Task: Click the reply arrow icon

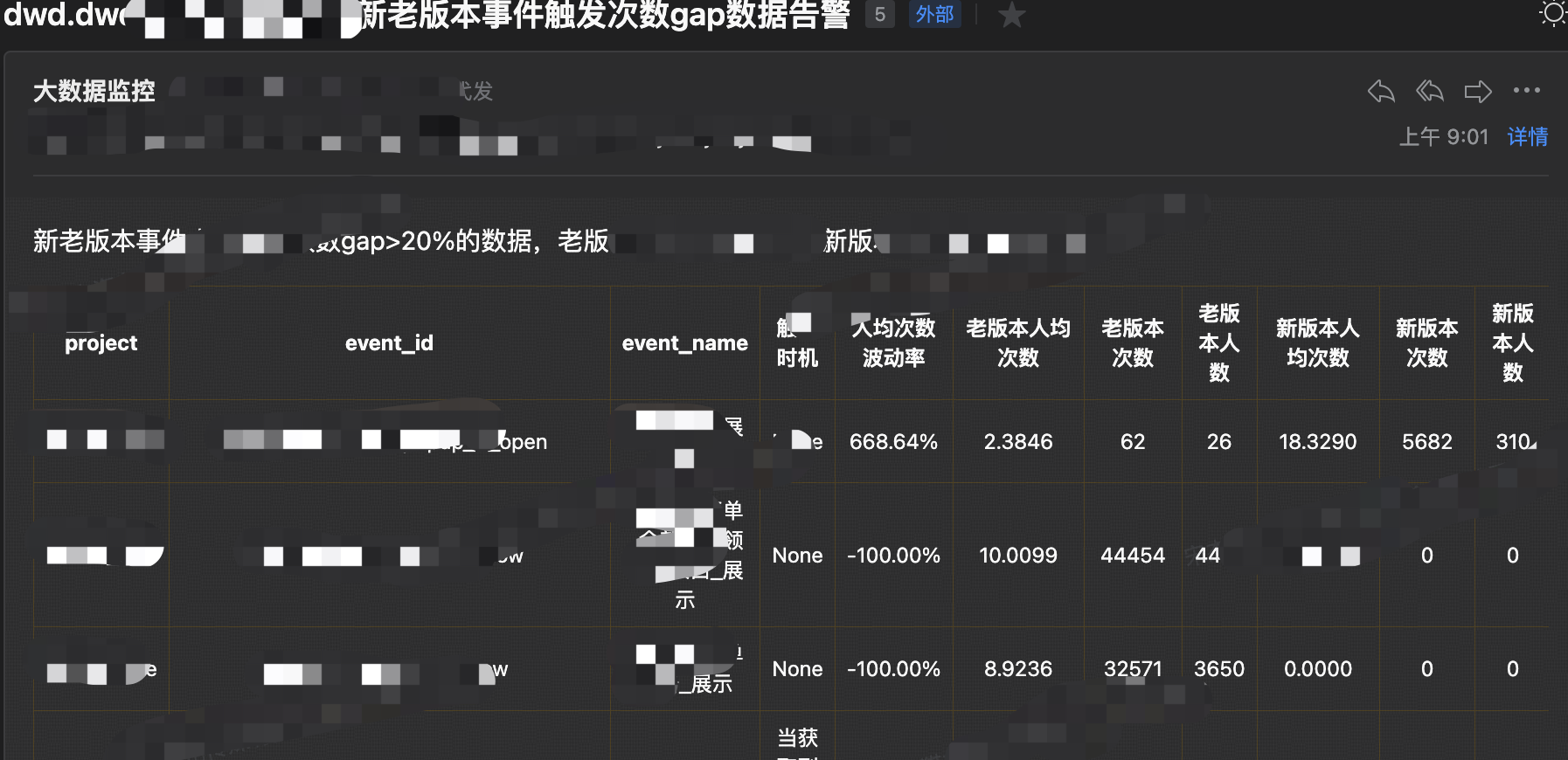Action: pos(1381,91)
